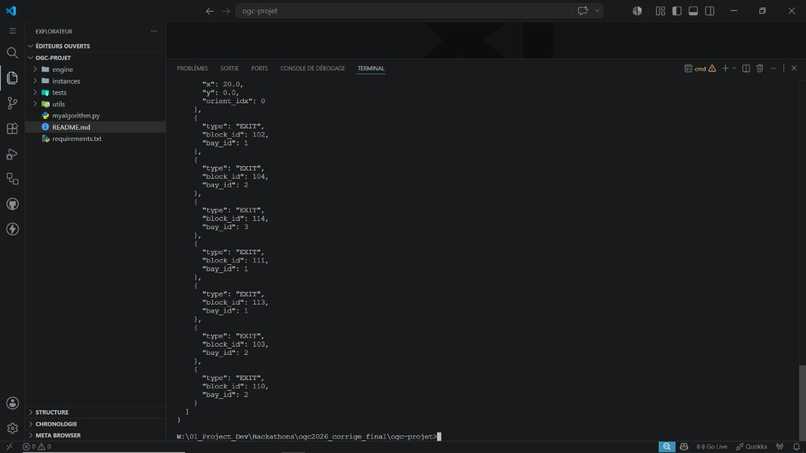
Task: Kill the terminal with the trash icon
Action: coord(760,68)
